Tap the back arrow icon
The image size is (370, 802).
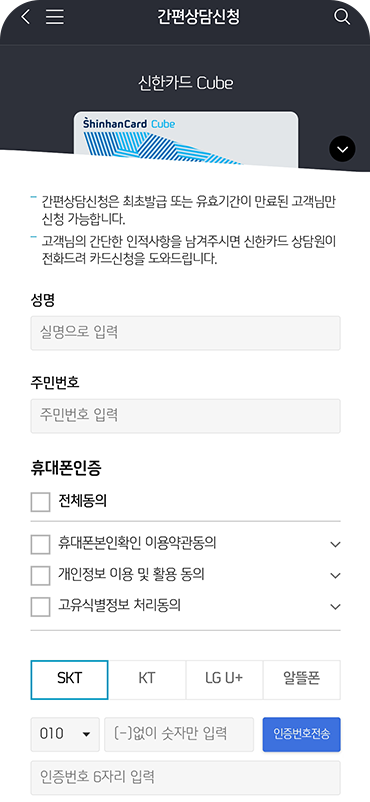coord(25,17)
